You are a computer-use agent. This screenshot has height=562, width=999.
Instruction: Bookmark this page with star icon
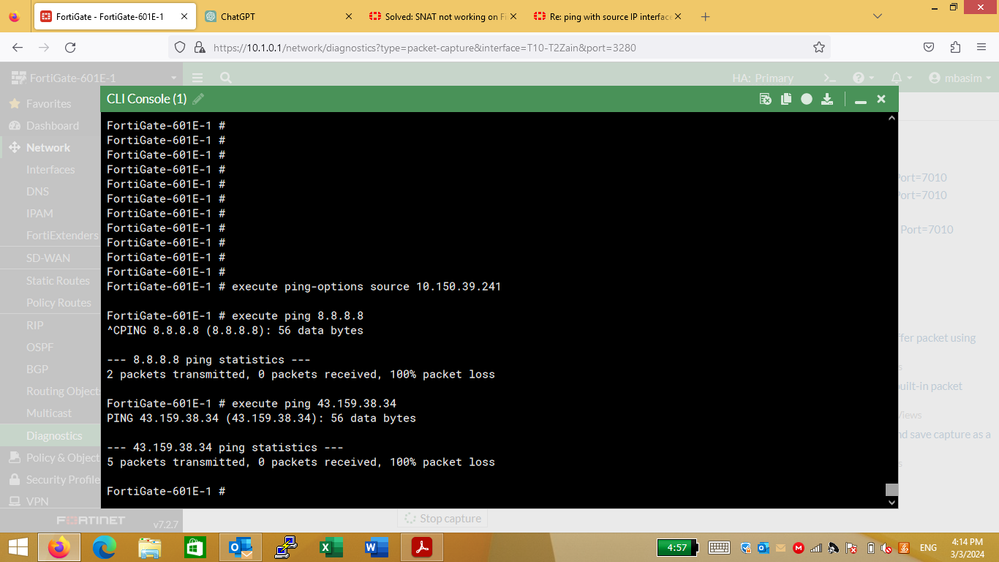[x=819, y=47]
